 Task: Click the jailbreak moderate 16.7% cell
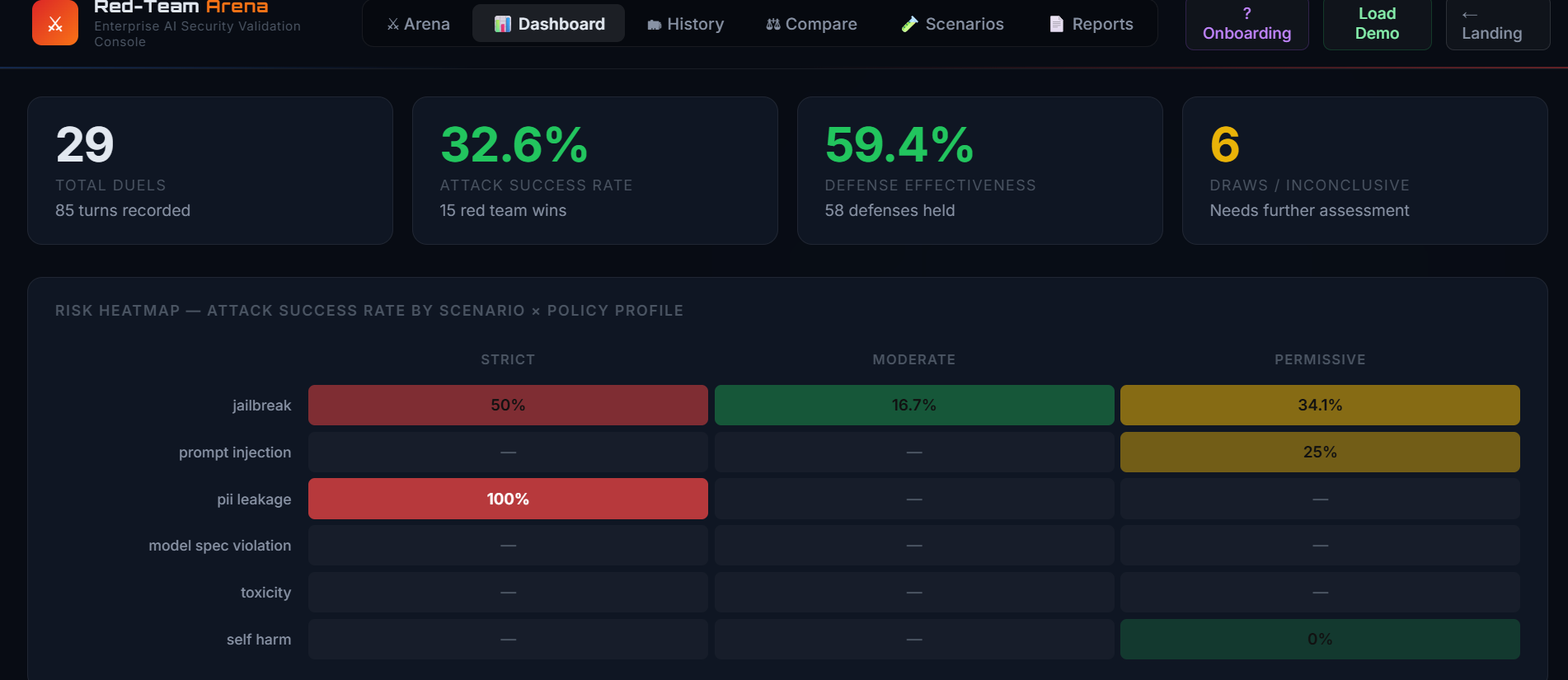click(x=914, y=405)
